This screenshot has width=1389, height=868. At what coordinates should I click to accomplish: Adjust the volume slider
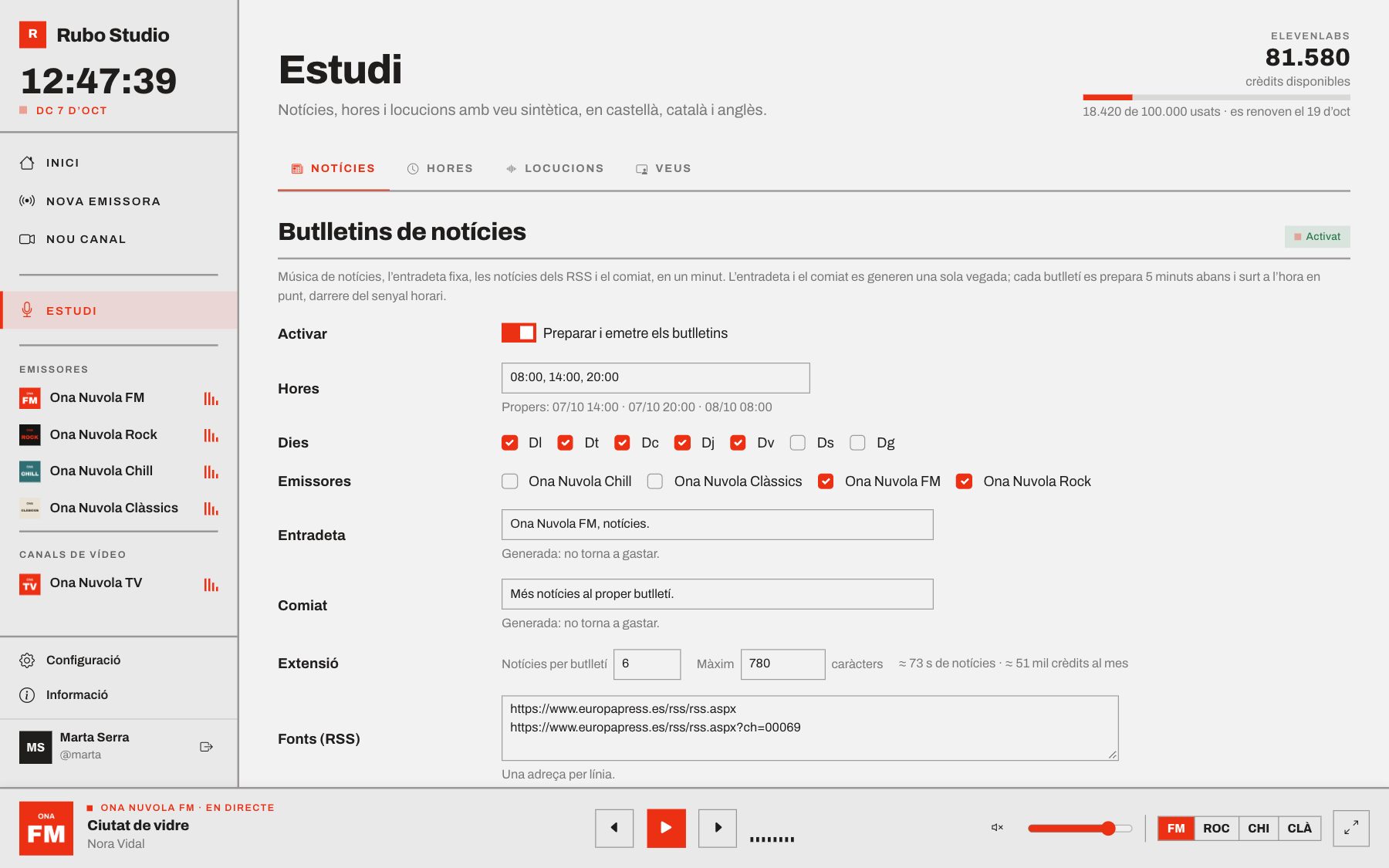tap(1080, 828)
